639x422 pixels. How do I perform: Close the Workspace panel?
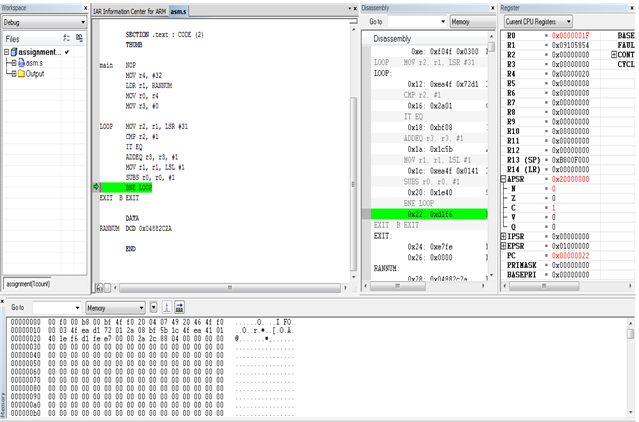pos(85,8)
